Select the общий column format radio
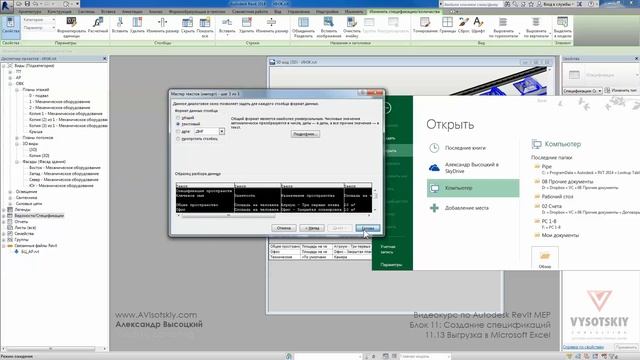Viewport: 640px width, 360px height. pyautogui.click(x=178, y=118)
